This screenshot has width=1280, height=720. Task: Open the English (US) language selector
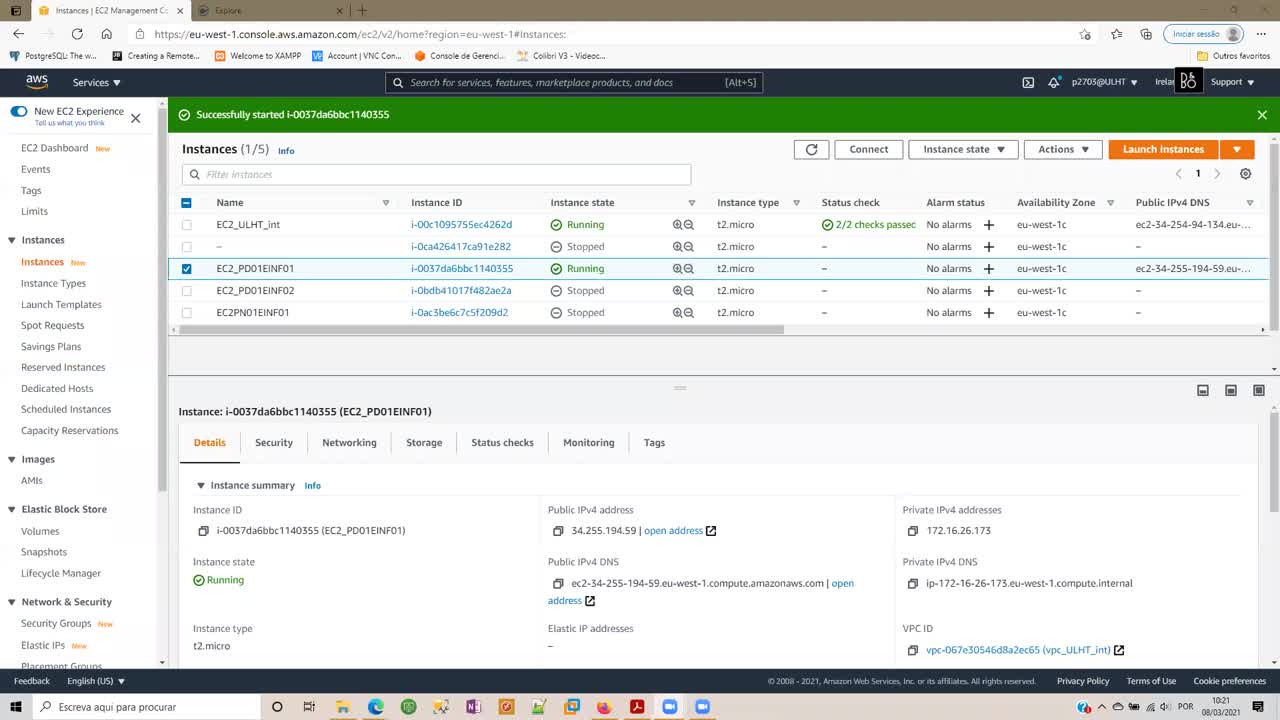(x=96, y=681)
